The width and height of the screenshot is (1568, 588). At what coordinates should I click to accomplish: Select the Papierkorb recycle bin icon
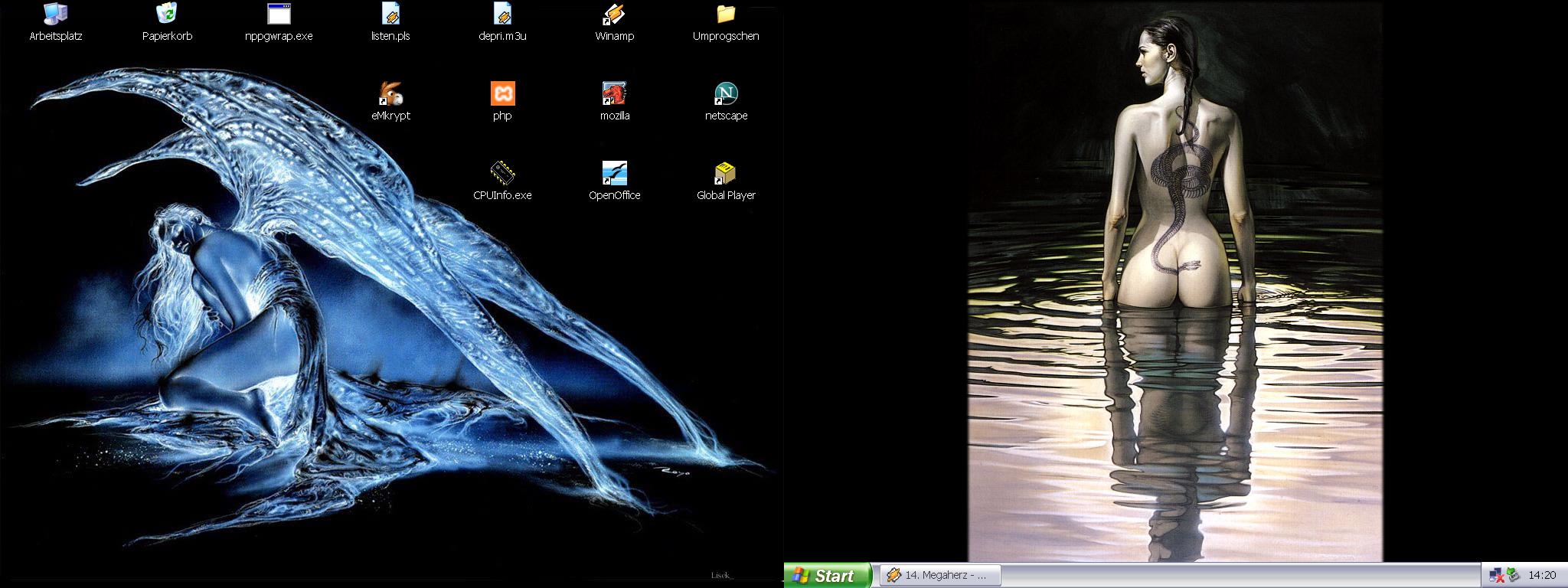[x=167, y=15]
